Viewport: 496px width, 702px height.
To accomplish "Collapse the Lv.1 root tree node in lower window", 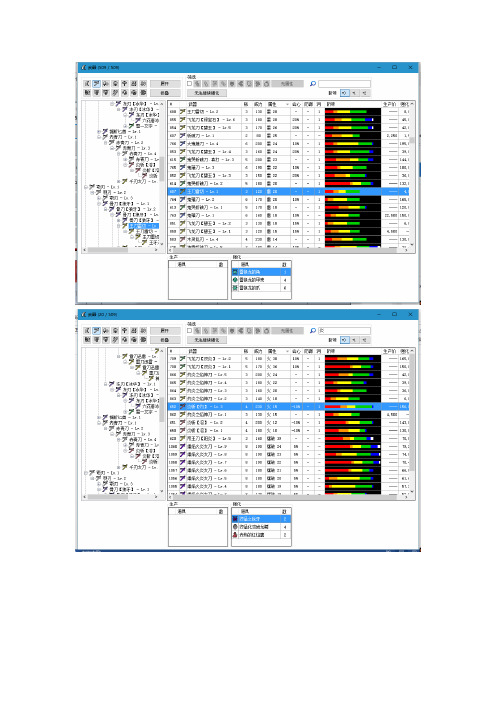I will tap(86, 473).
